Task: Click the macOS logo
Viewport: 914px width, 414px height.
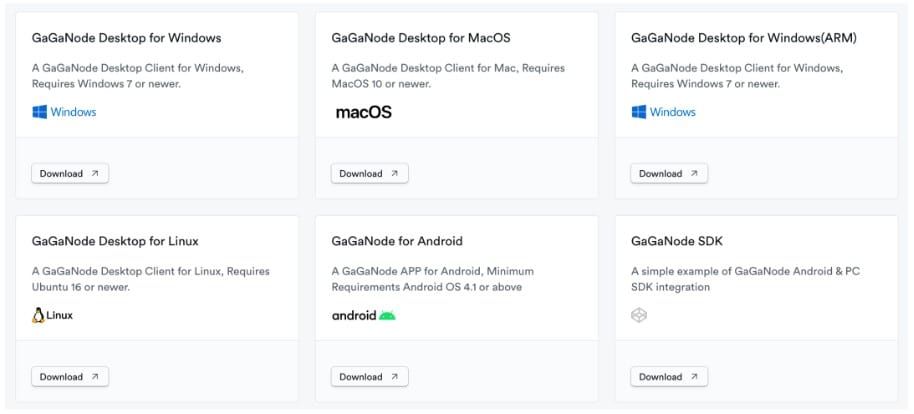Action: (x=364, y=113)
